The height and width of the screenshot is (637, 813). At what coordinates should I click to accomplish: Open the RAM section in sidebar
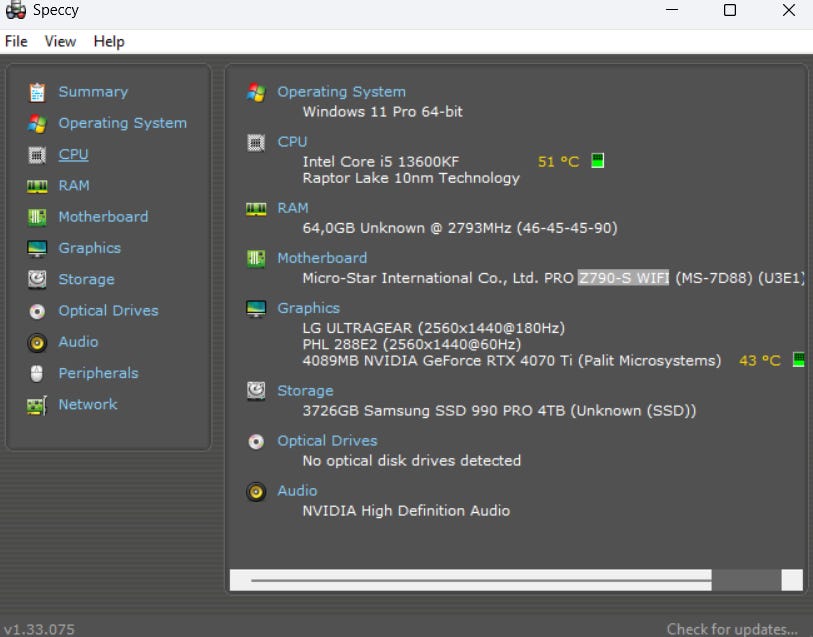(x=74, y=186)
